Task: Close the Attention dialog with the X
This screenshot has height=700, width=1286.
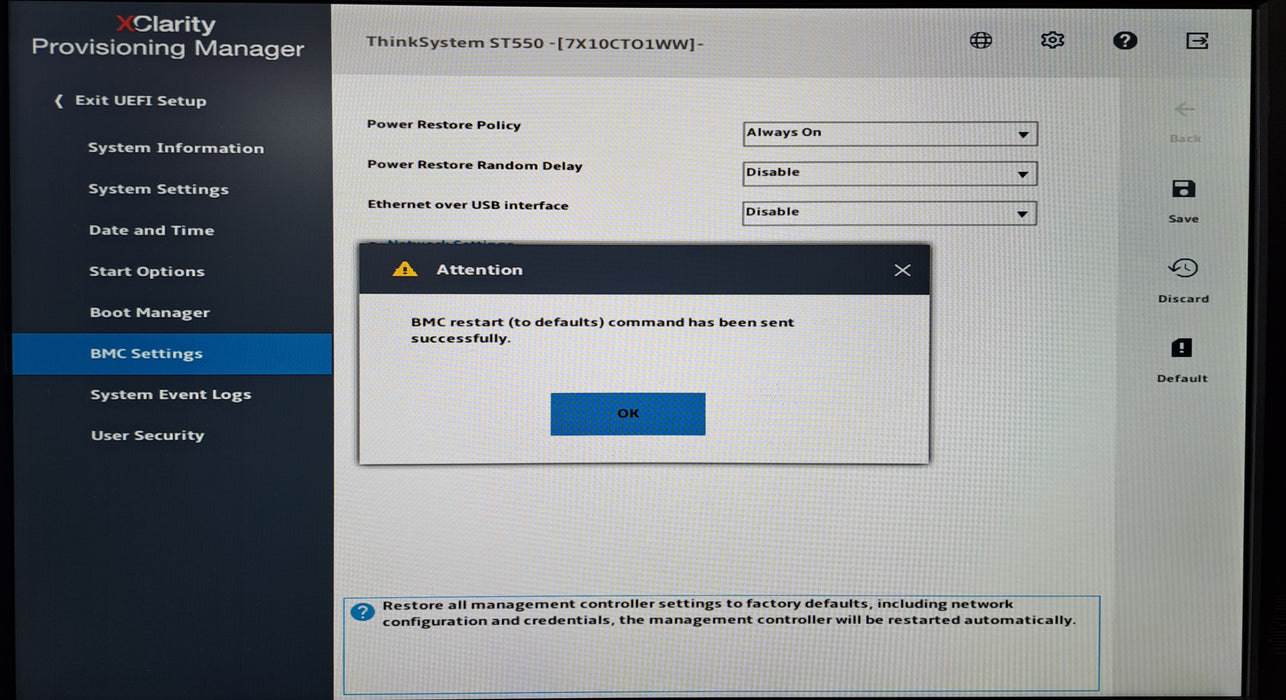Action: click(902, 270)
